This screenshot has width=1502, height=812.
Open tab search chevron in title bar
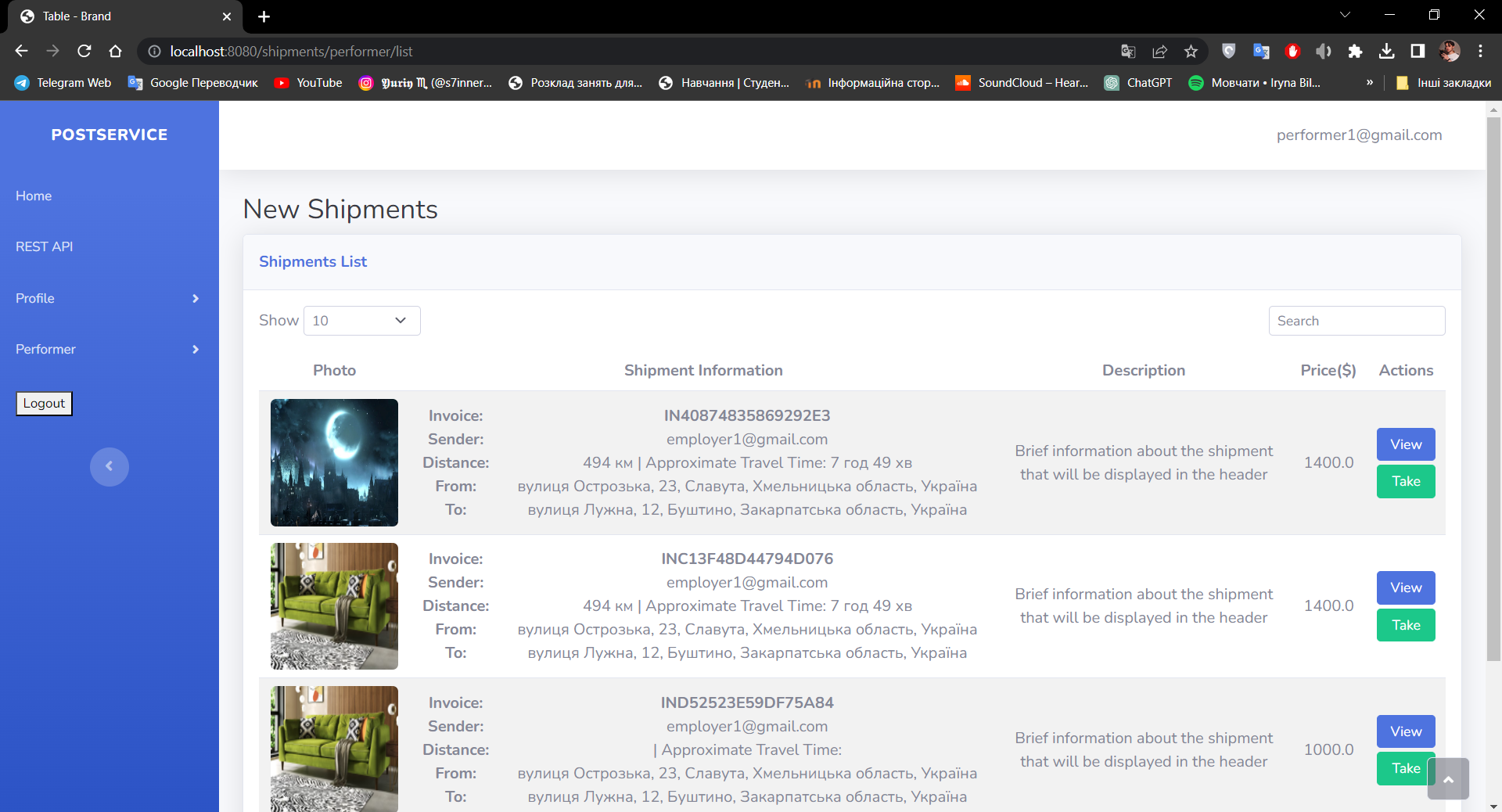pos(1345,15)
